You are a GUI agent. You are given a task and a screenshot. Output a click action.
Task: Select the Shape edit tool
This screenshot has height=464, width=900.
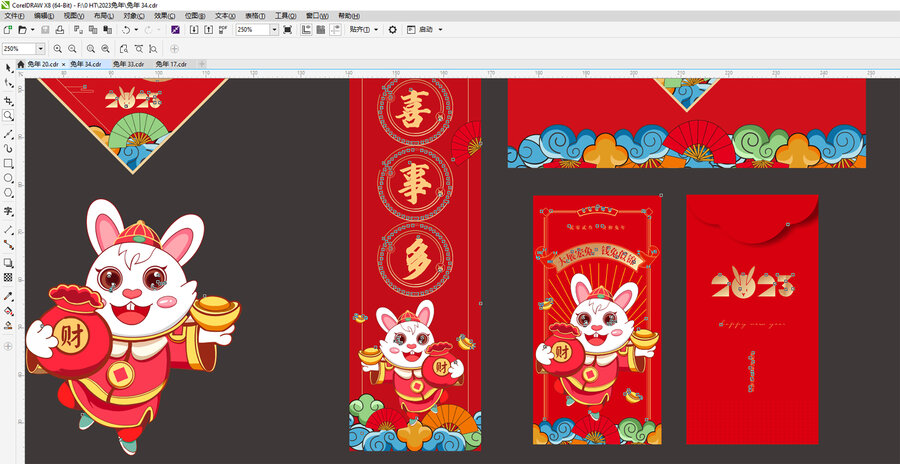(x=8, y=84)
